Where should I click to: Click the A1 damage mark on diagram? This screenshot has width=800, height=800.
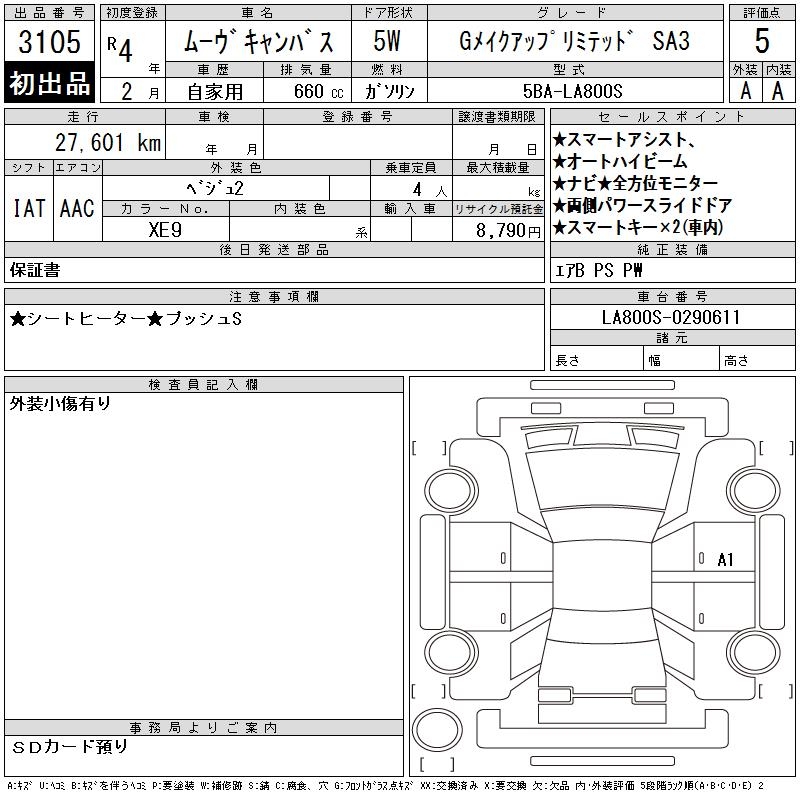click(725, 560)
